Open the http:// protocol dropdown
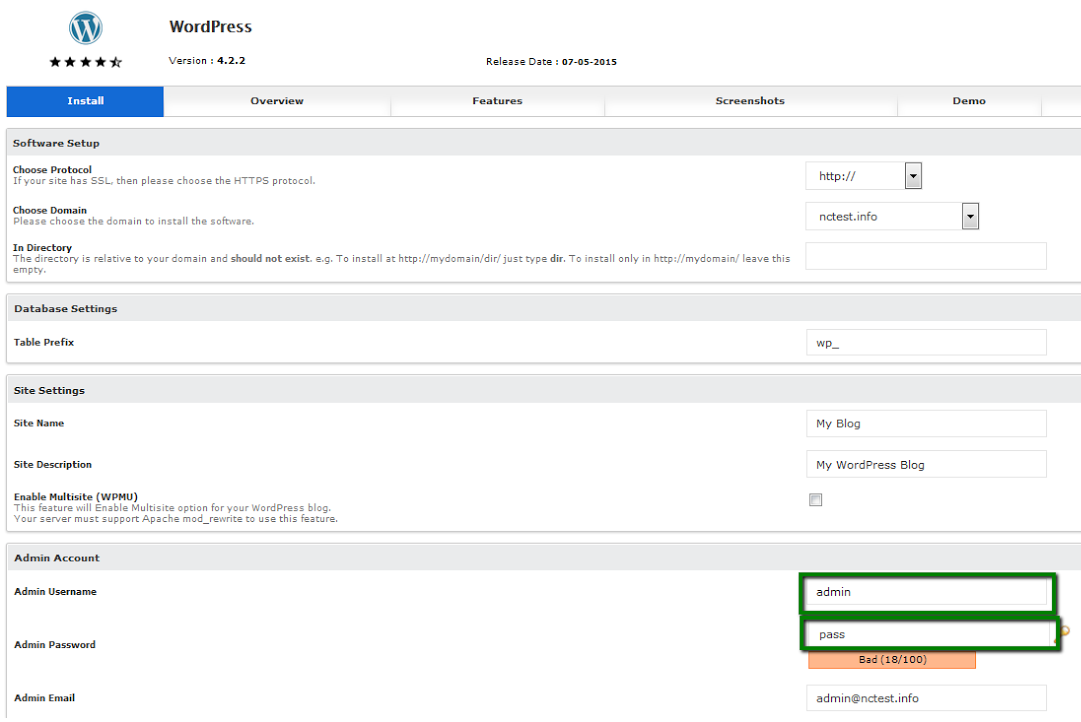The height and width of the screenshot is (722, 1081). 863,176
